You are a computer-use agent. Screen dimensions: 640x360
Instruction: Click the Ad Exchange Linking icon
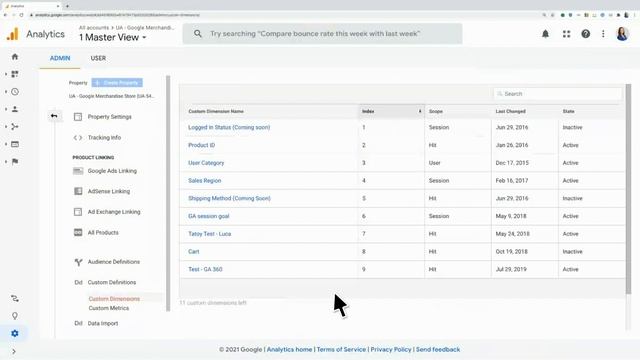click(78, 212)
